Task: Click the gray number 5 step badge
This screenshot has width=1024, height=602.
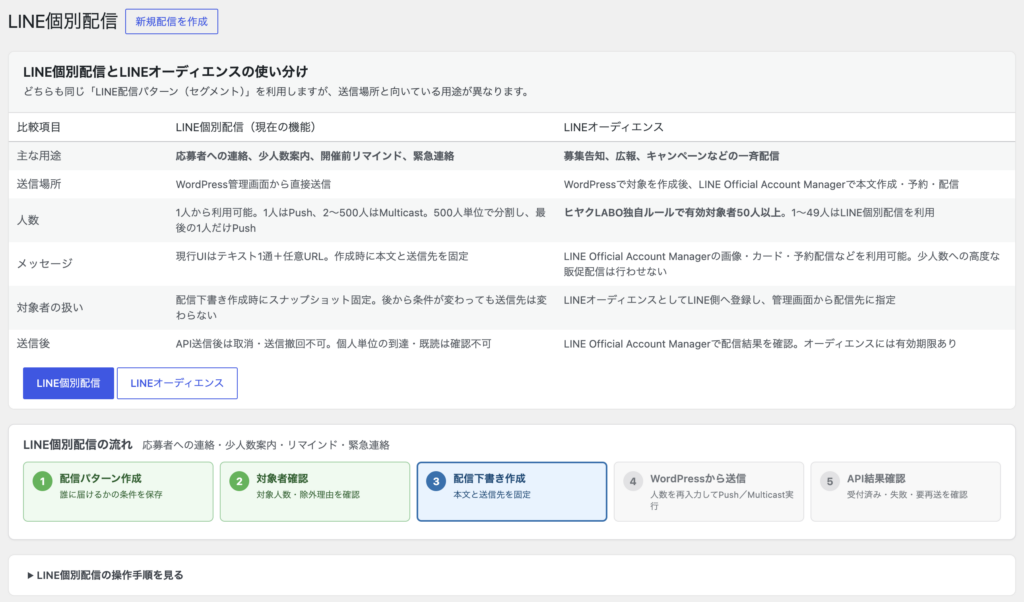Action: 829,482
